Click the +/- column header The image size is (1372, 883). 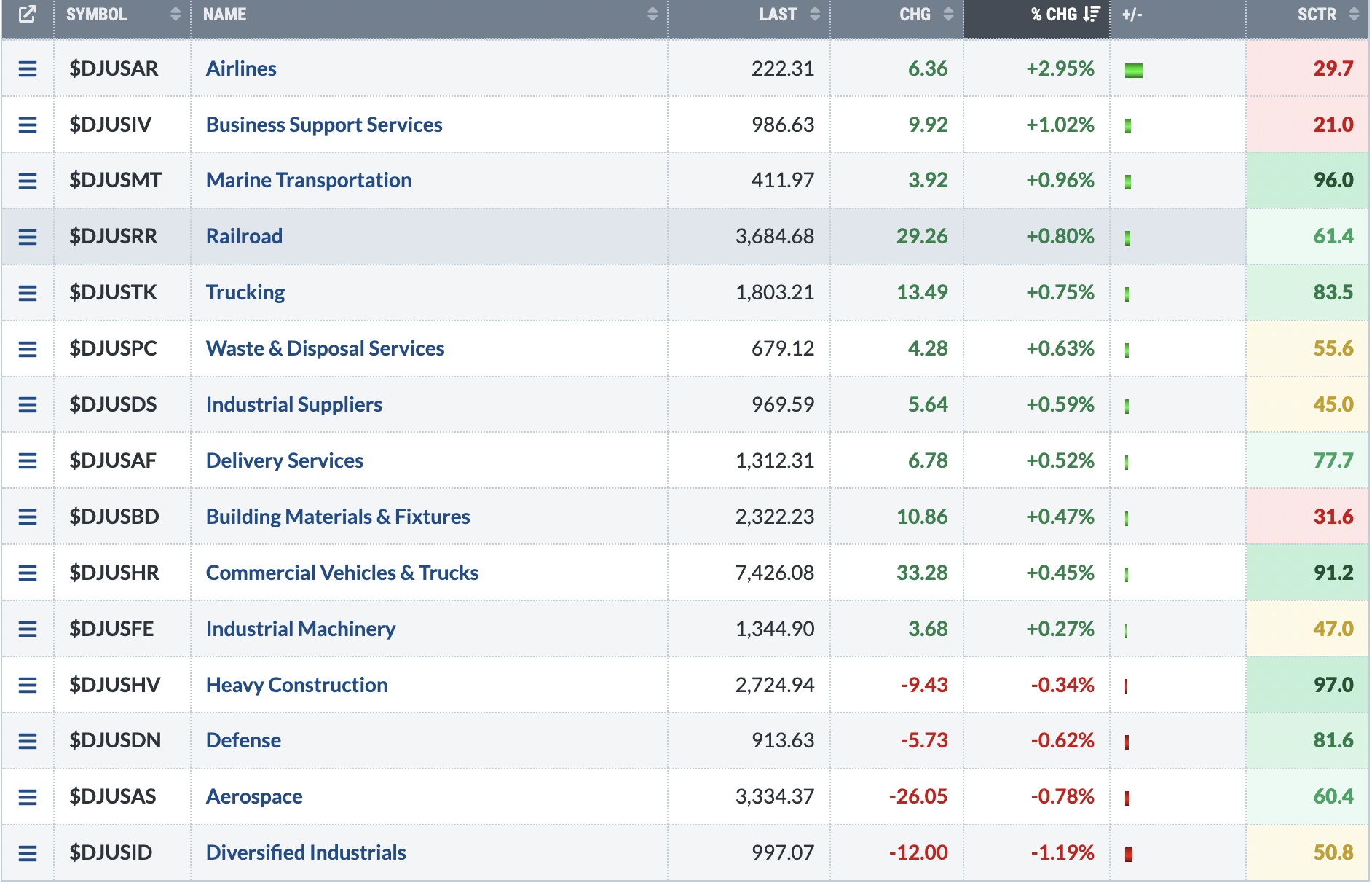tap(1132, 15)
